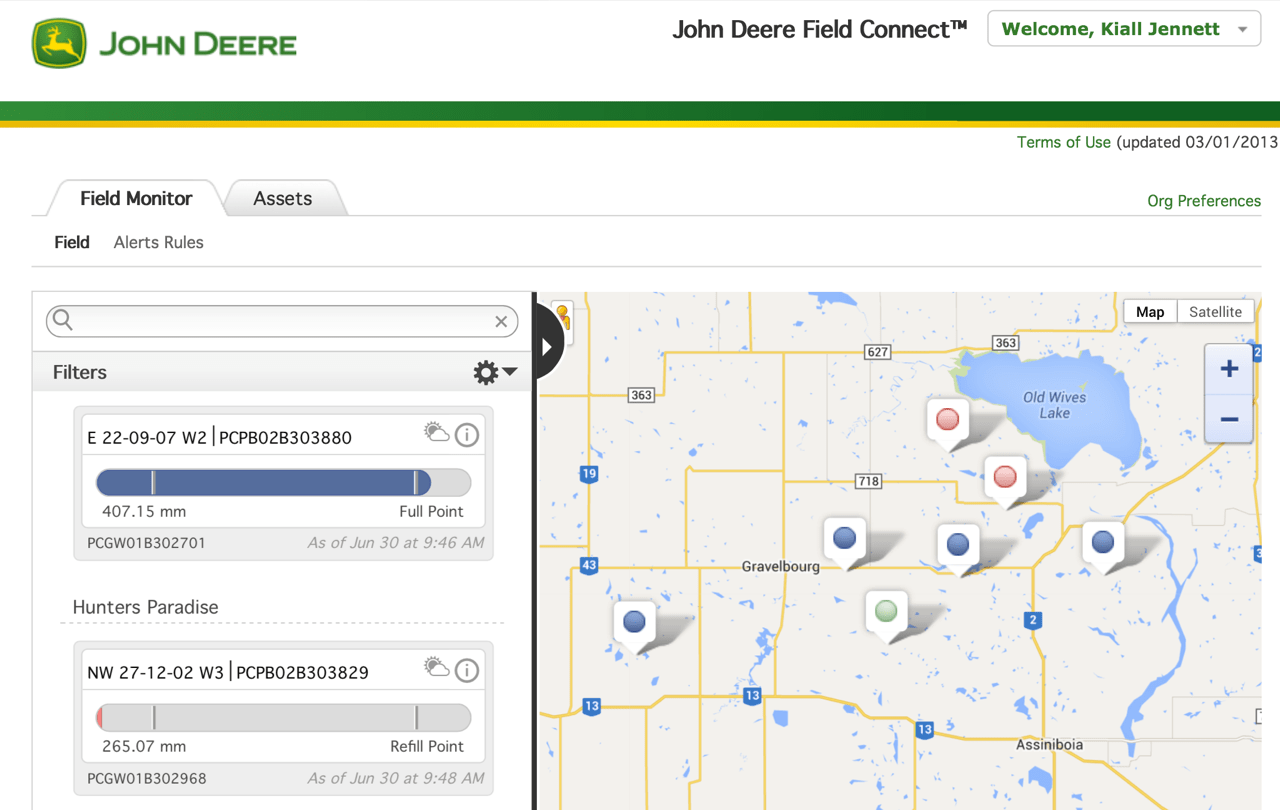Click the As of Jun 30 at 9:46 AM timestamp
Screen dimensions: 1280x810
coord(396,543)
